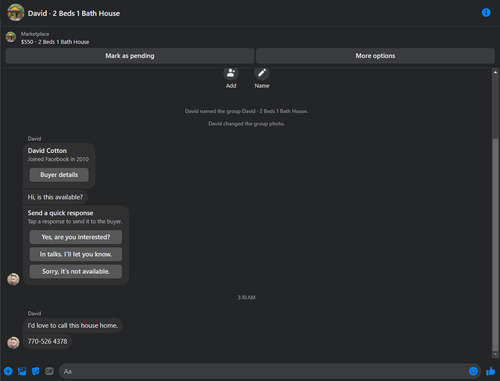
Task: Send 'Yes, are you interested?' quick response
Action: pyautogui.click(x=76, y=237)
